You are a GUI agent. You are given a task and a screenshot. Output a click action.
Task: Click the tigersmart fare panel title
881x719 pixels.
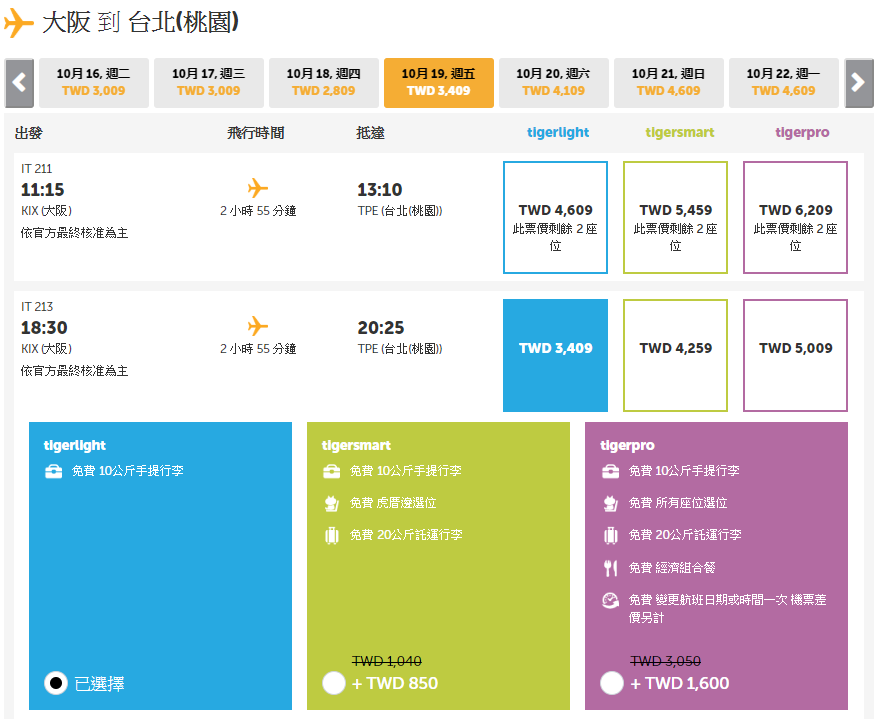[356, 445]
